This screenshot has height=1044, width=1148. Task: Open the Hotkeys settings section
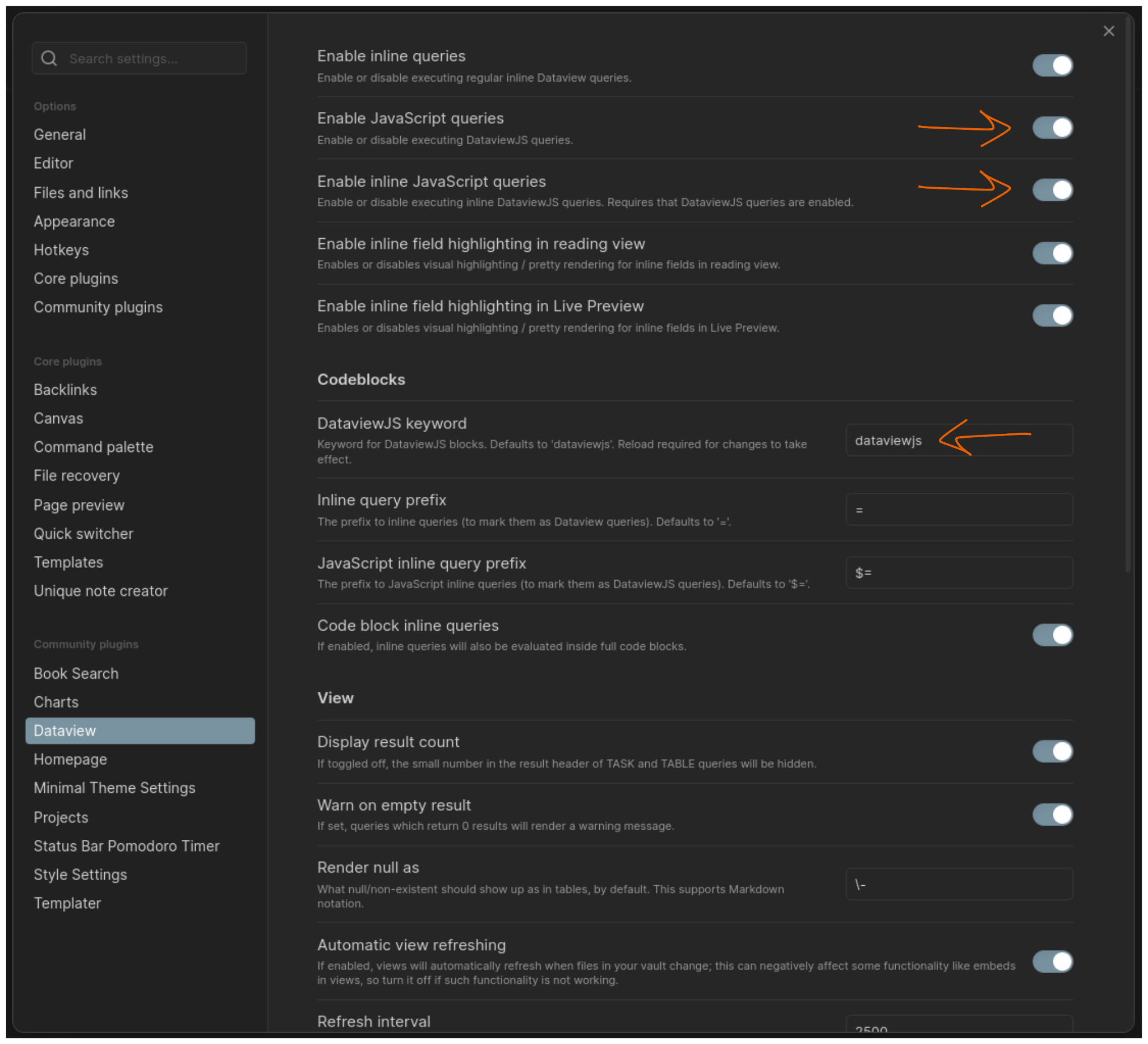[61, 250]
